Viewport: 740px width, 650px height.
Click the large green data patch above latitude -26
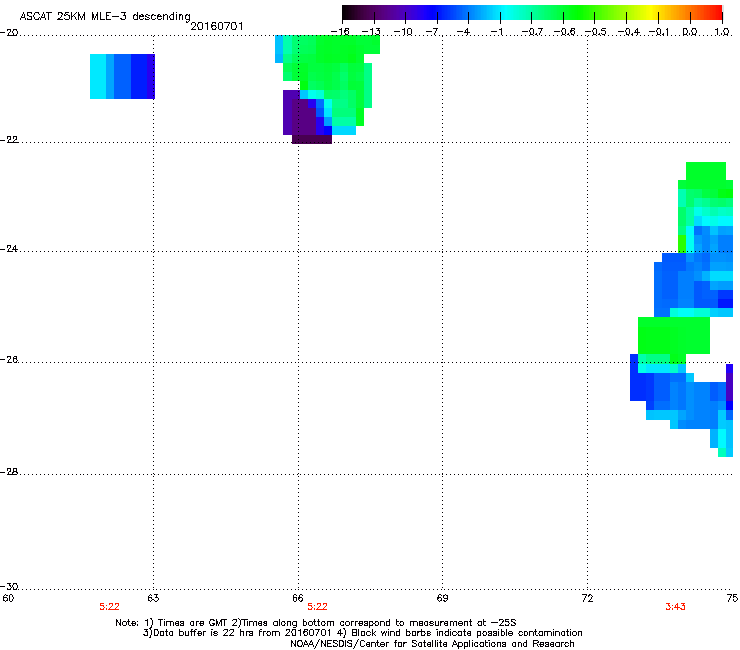pos(673,336)
